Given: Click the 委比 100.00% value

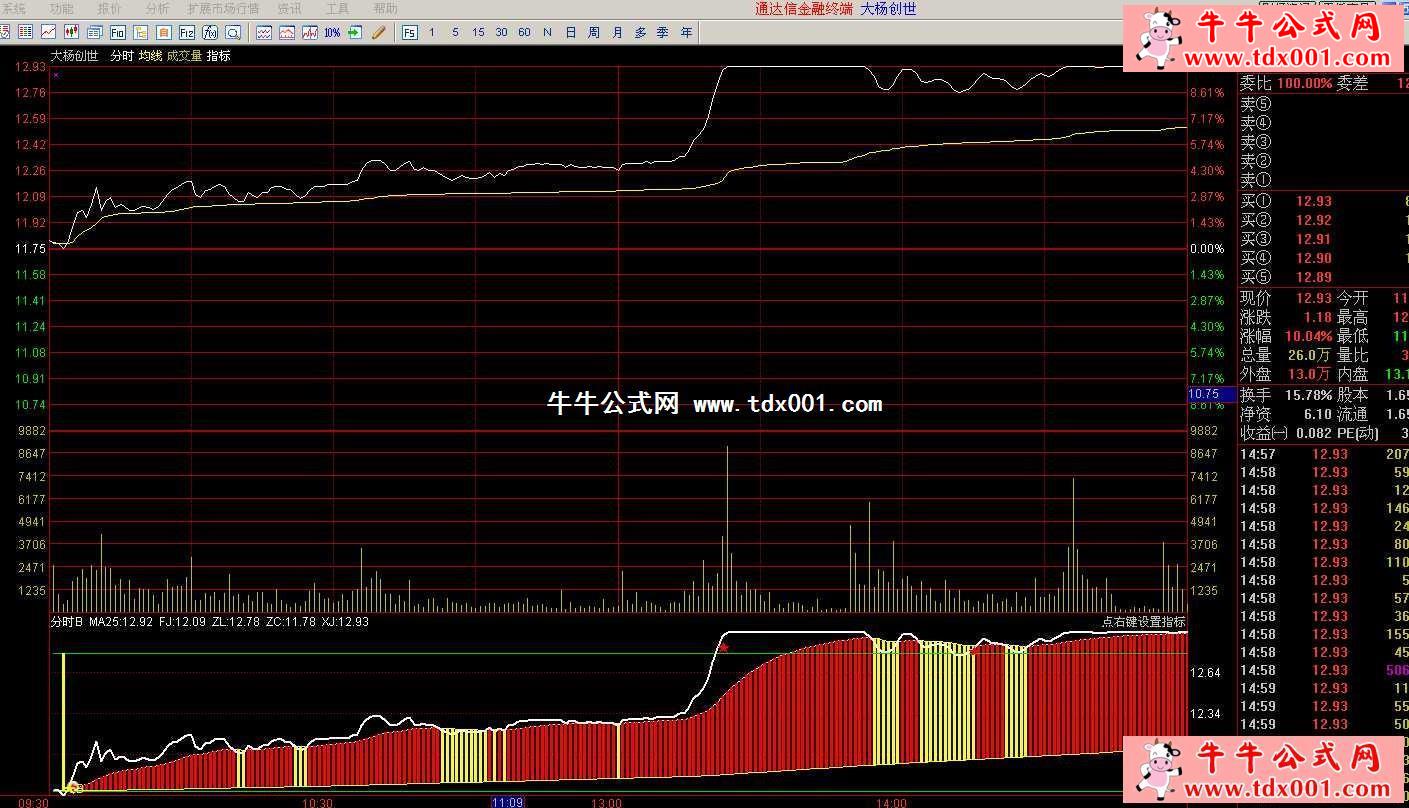Looking at the screenshot, I should tap(1304, 84).
